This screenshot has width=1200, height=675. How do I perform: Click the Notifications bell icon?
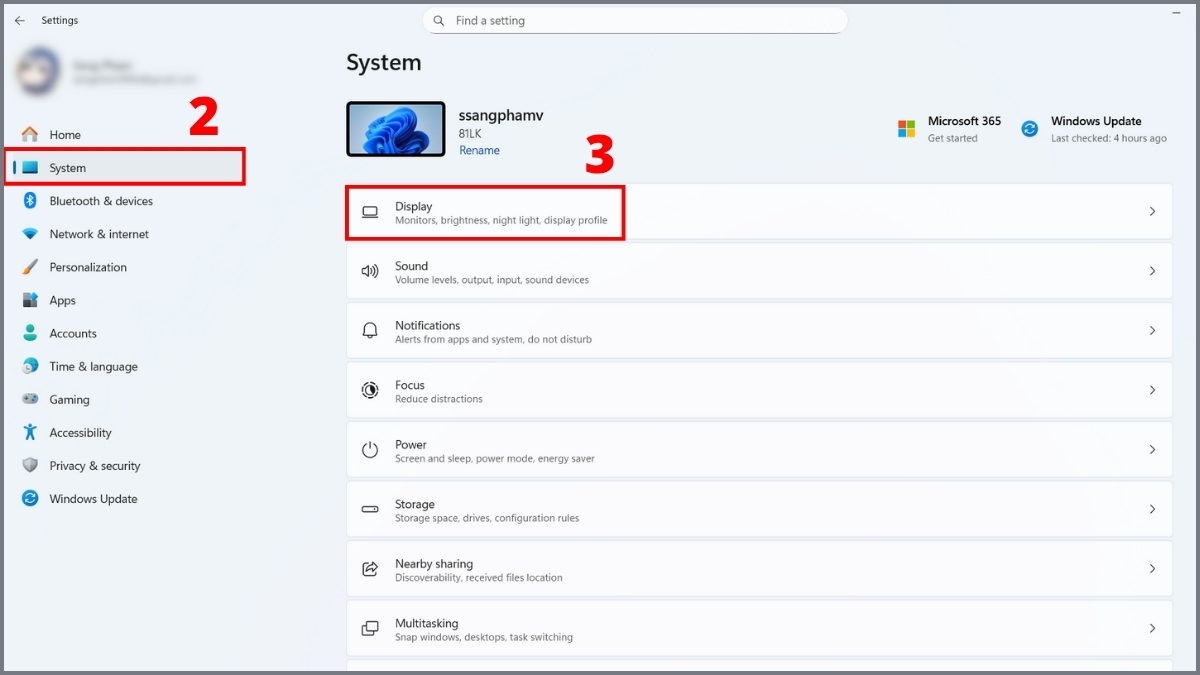(x=370, y=331)
